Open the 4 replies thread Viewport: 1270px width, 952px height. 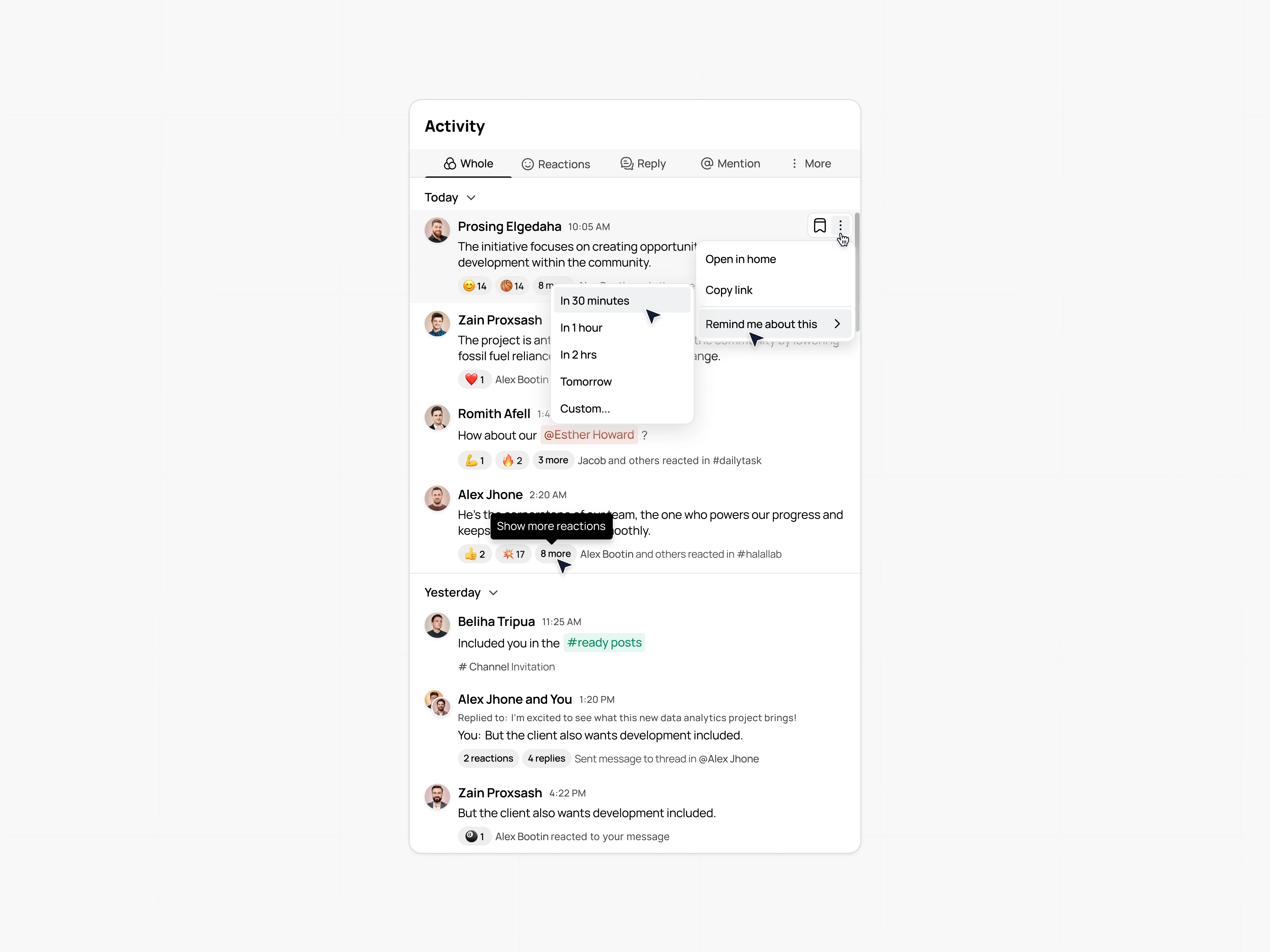546,759
